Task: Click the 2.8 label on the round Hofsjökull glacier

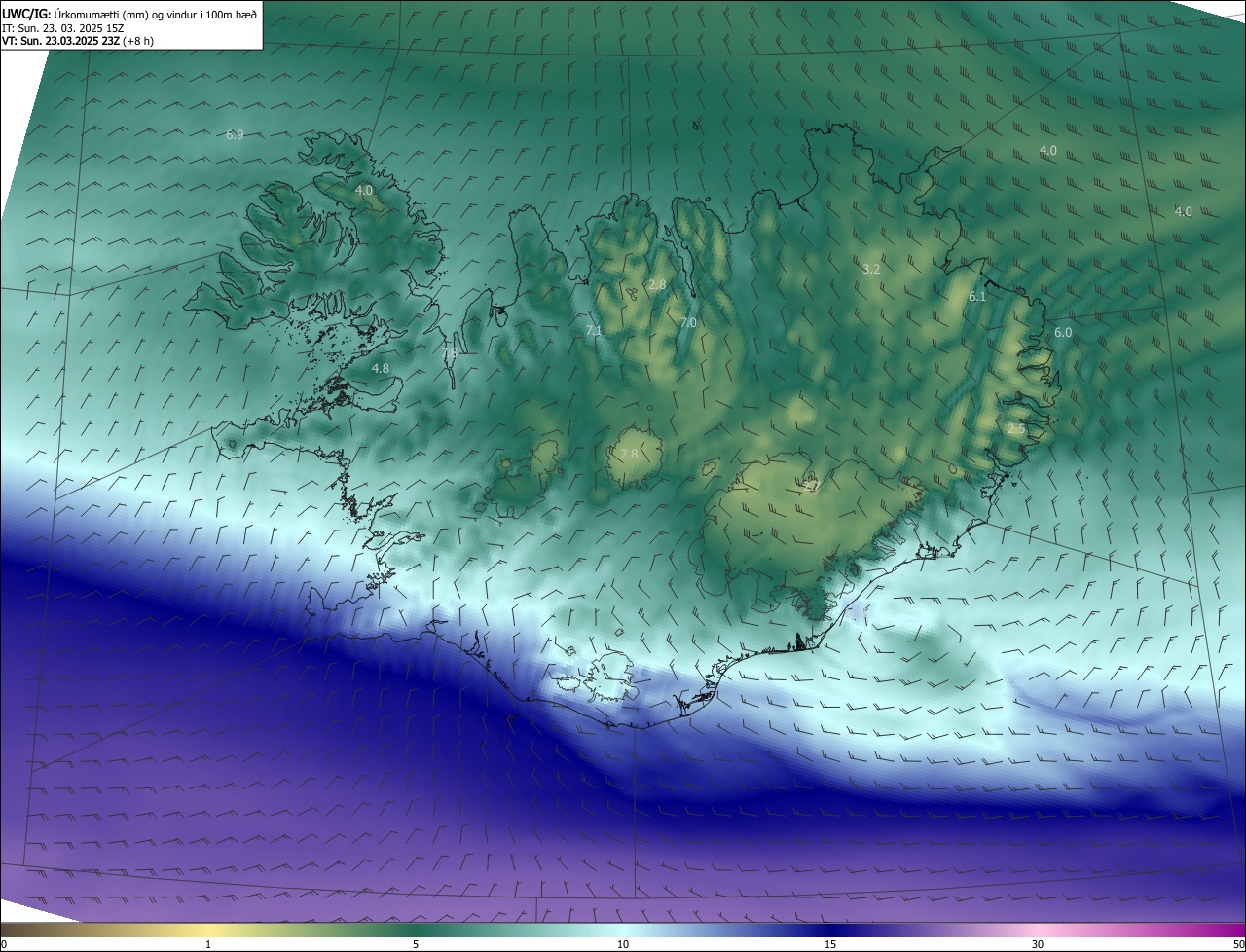Action: [x=629, y=454]
